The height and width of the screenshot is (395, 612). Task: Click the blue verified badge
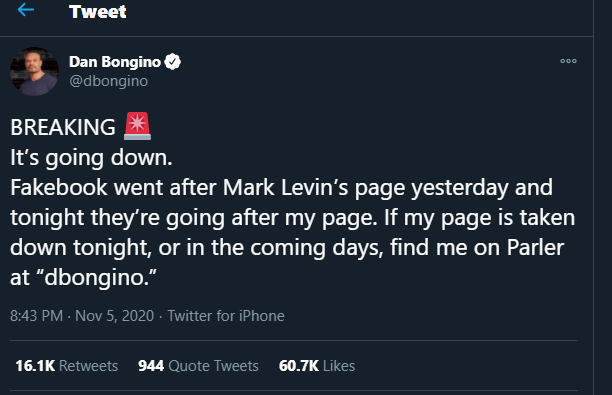(173, 62)
